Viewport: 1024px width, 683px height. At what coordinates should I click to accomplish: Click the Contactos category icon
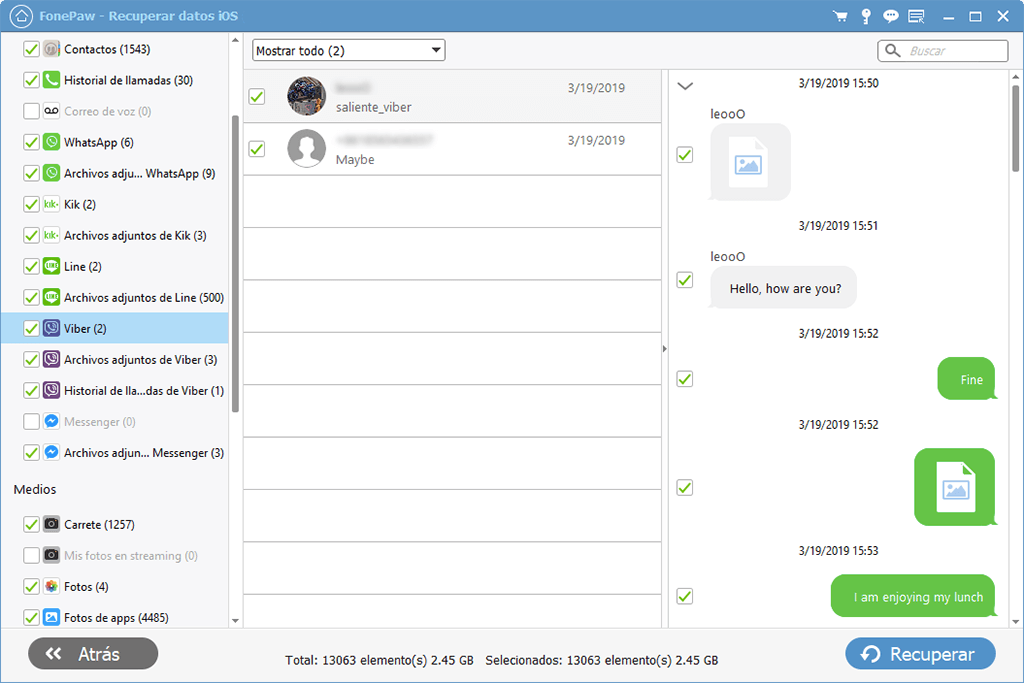click(52, 49)
